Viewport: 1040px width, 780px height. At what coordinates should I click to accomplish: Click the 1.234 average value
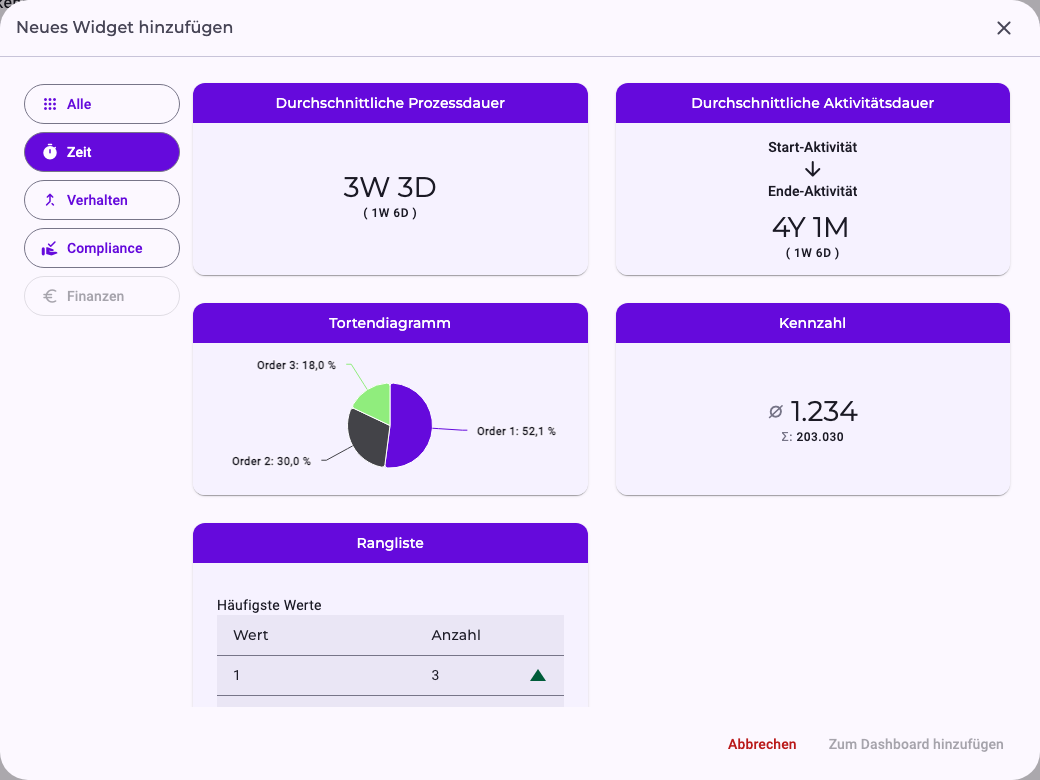pyautogui.click(x=824, y=411)
